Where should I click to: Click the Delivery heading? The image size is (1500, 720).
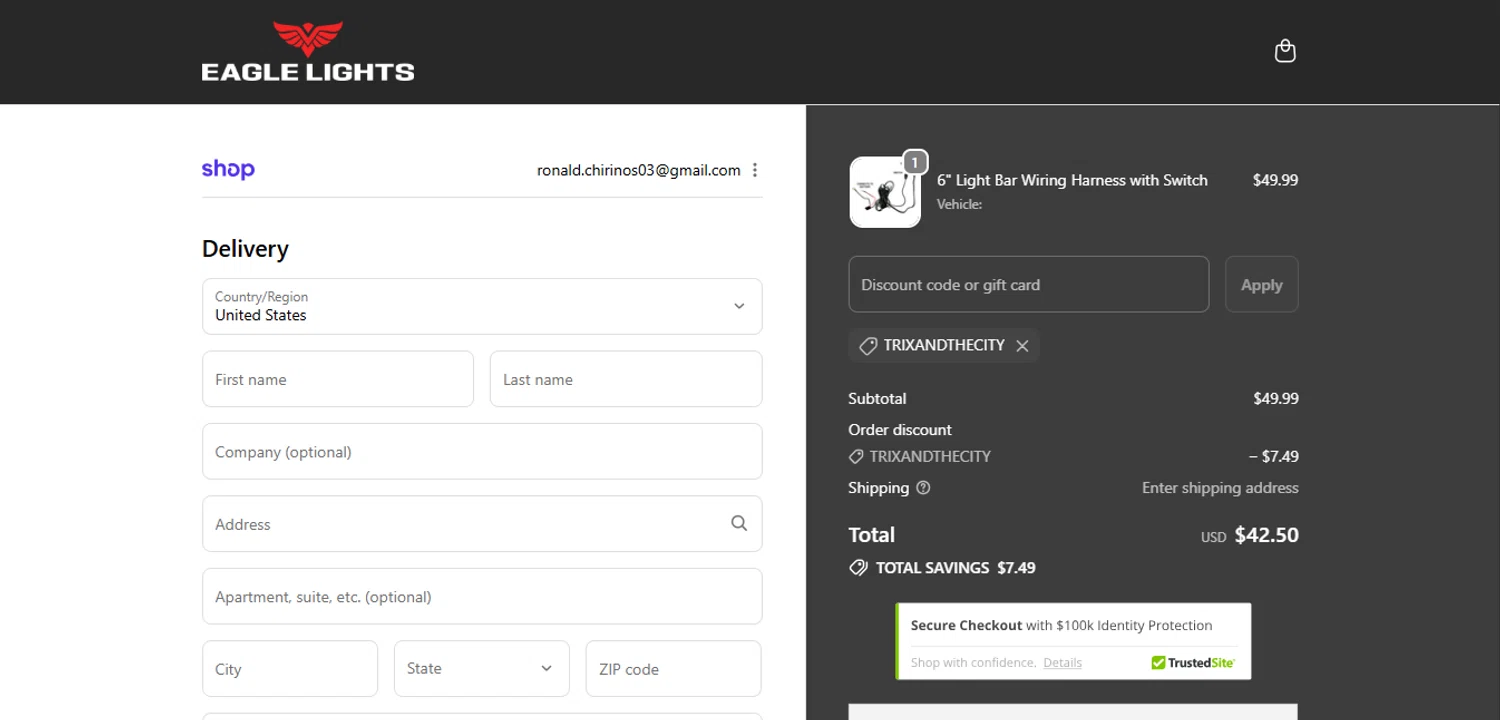pyautogui.click(x=245, y=249)
